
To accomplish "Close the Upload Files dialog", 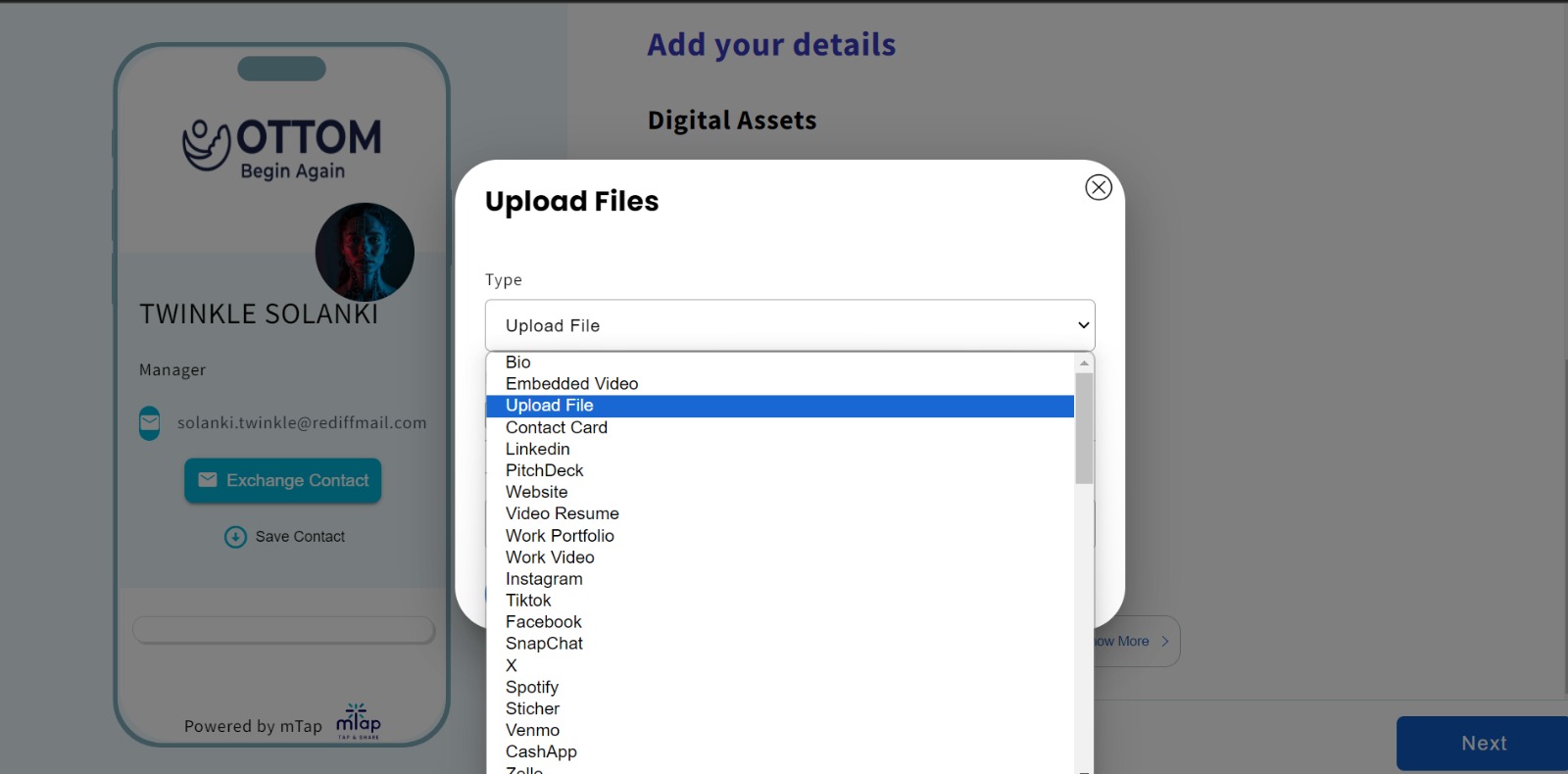I will click(1099, 187).
